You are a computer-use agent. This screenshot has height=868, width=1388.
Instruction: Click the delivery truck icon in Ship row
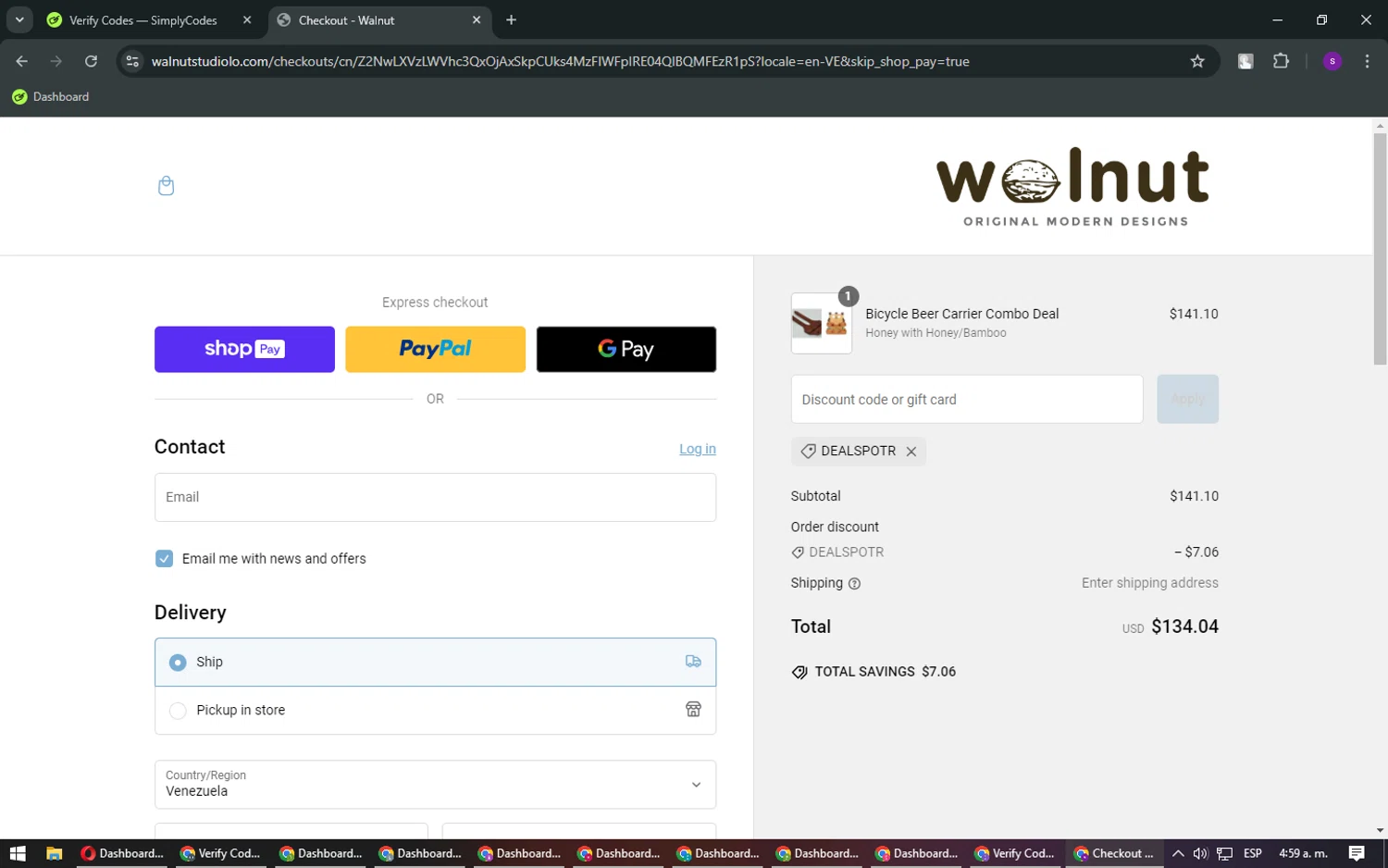pyautogui.click(x=693, y=662)
